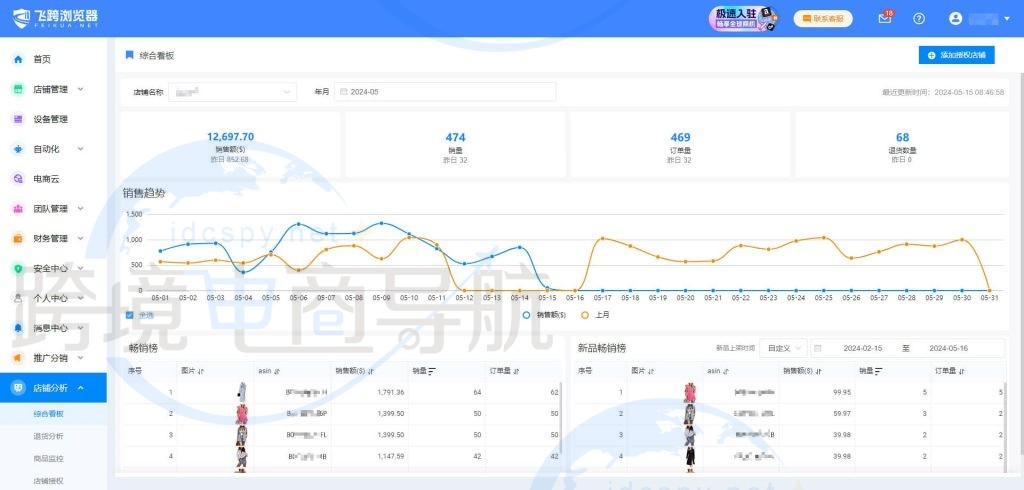The width and height of the screenshot is (1024, 490).
Task: Open the 自定义 time range dropdown
Action: 782,348
